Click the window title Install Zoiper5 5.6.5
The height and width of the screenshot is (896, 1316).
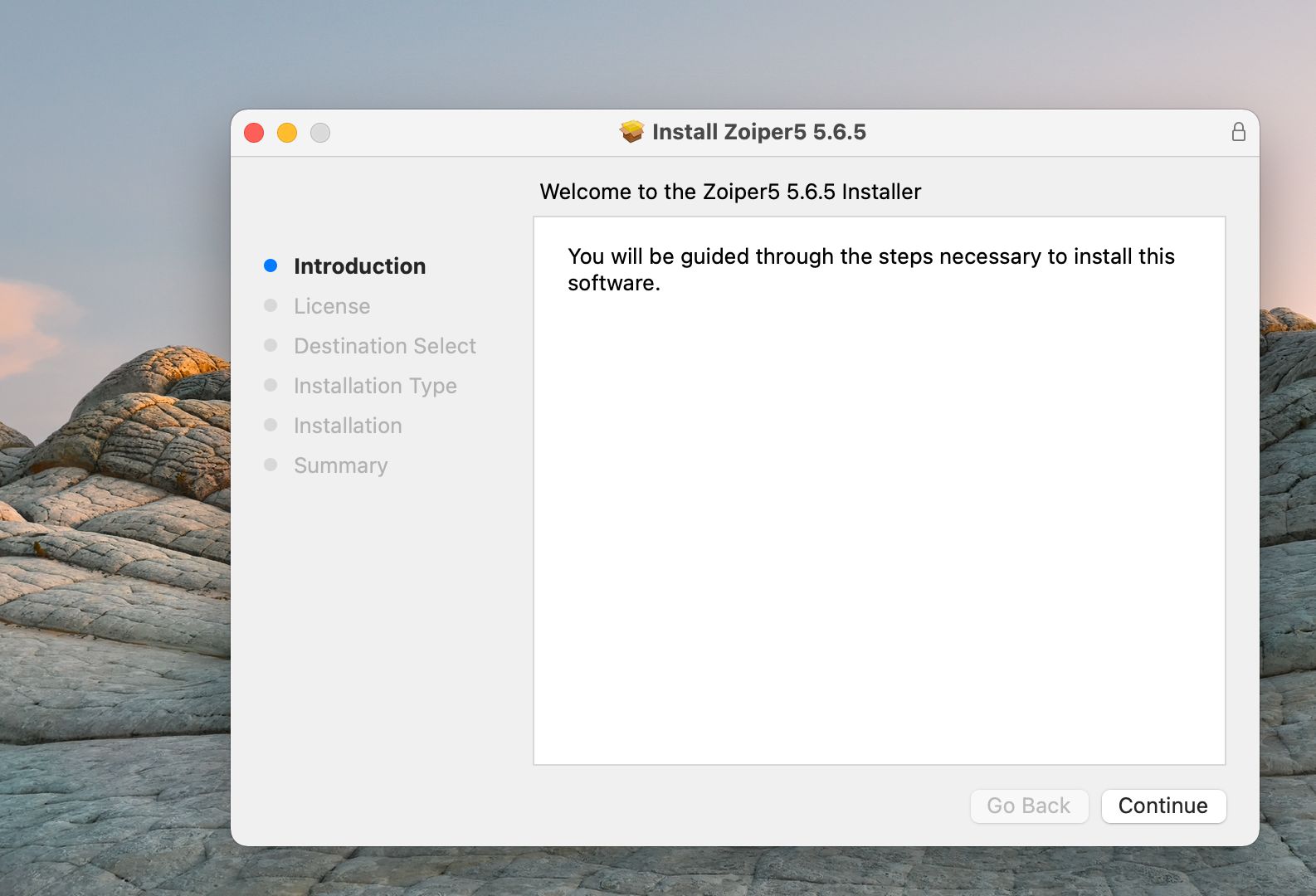[758, 132]
